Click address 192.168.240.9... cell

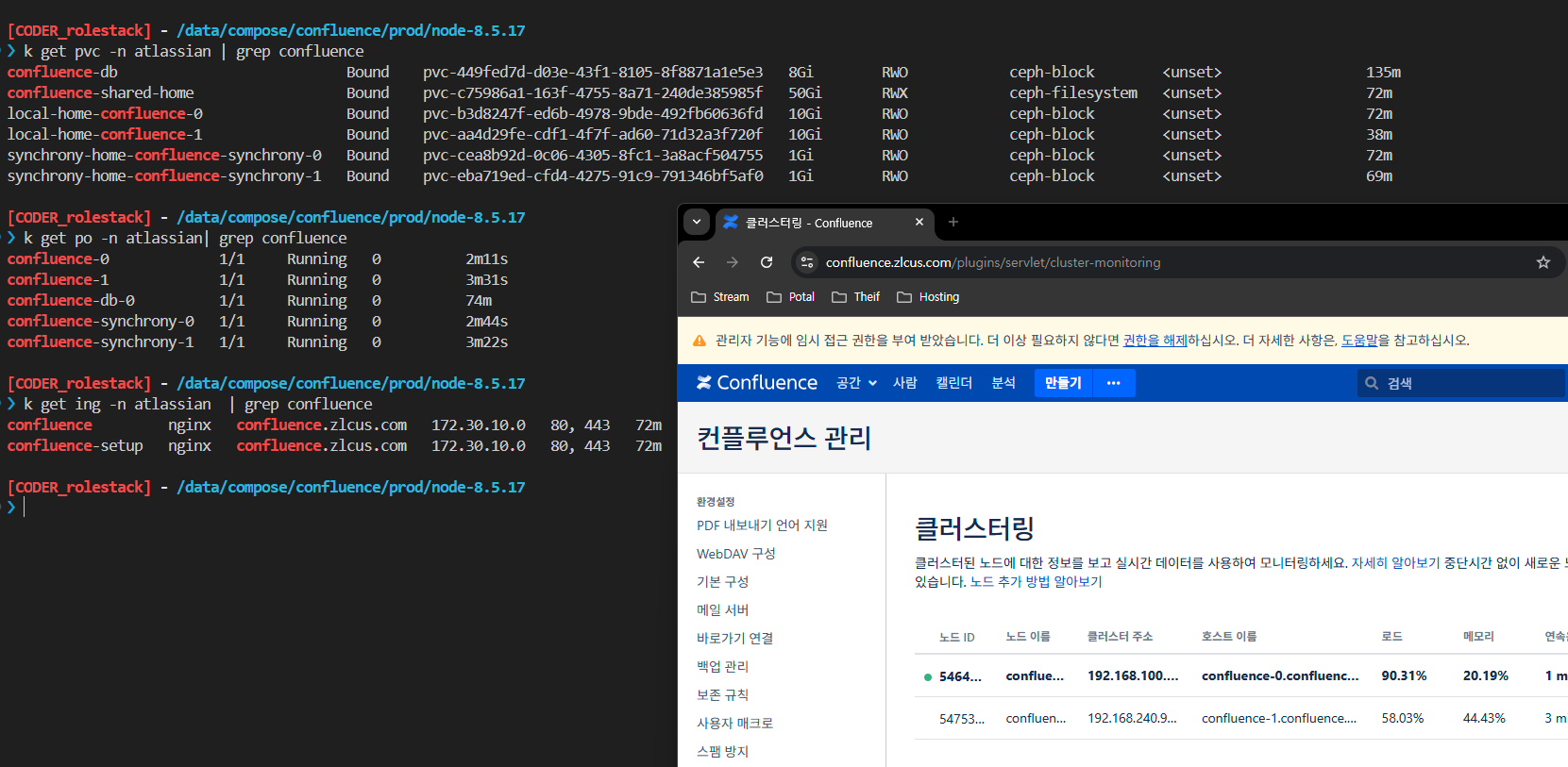pos(1132,719)
